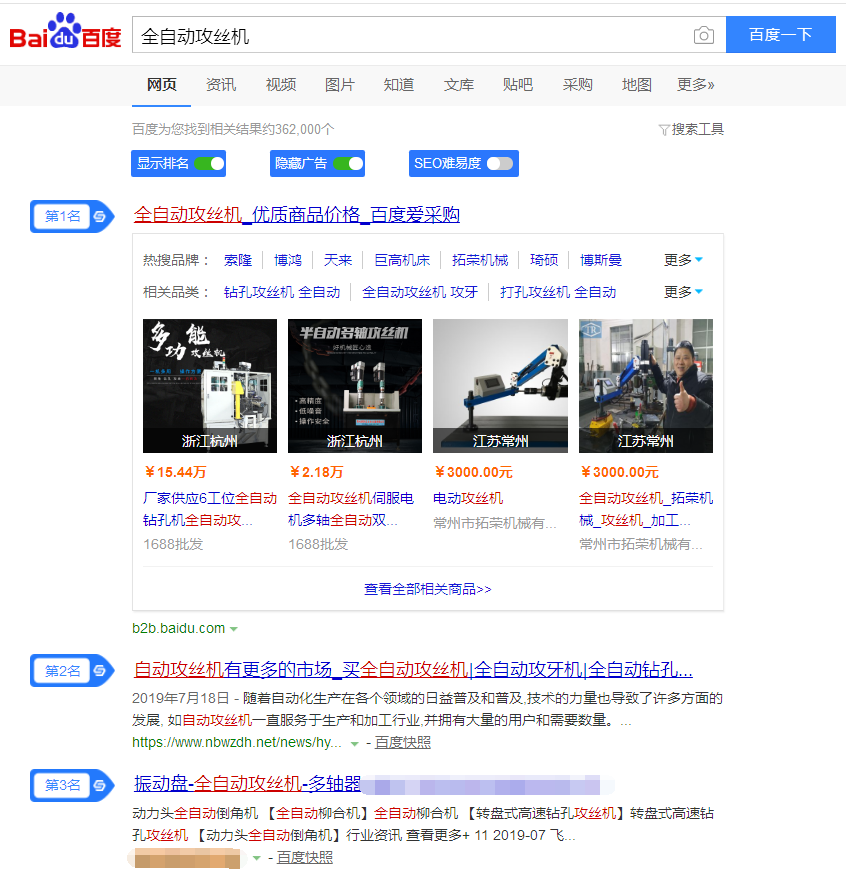
Task: Open camera image search icon
Action: pyautogui.click(x=704, y=35)
